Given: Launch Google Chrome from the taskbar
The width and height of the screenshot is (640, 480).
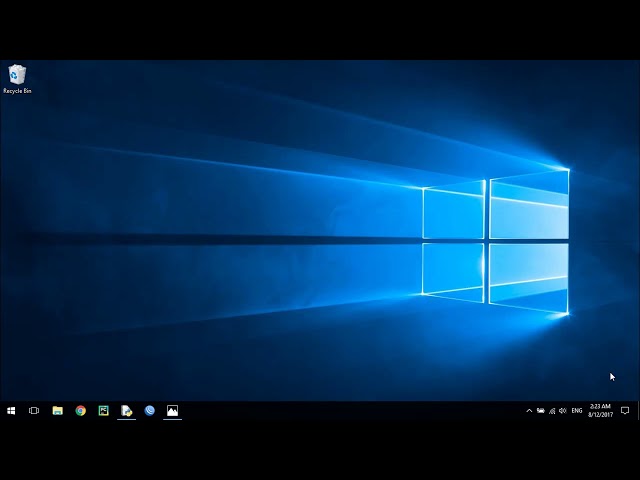Looking at the screenshot, I should [x=81, y=411].
